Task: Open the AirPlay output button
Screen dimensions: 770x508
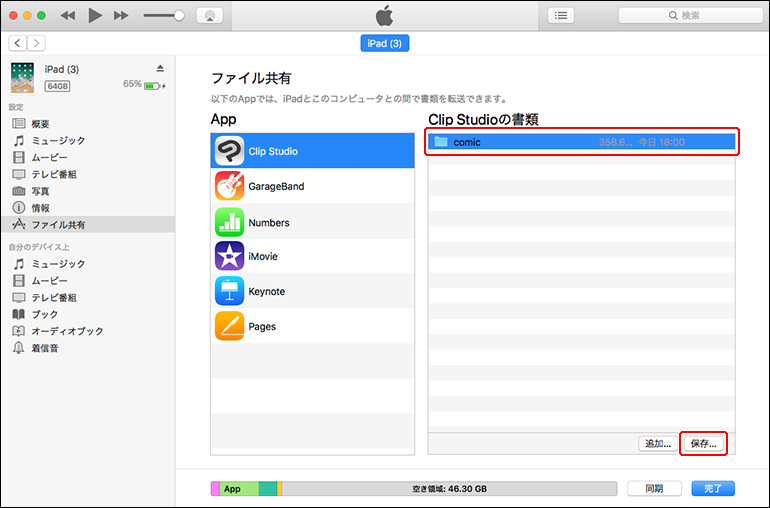Action: (x=210, y=16)
